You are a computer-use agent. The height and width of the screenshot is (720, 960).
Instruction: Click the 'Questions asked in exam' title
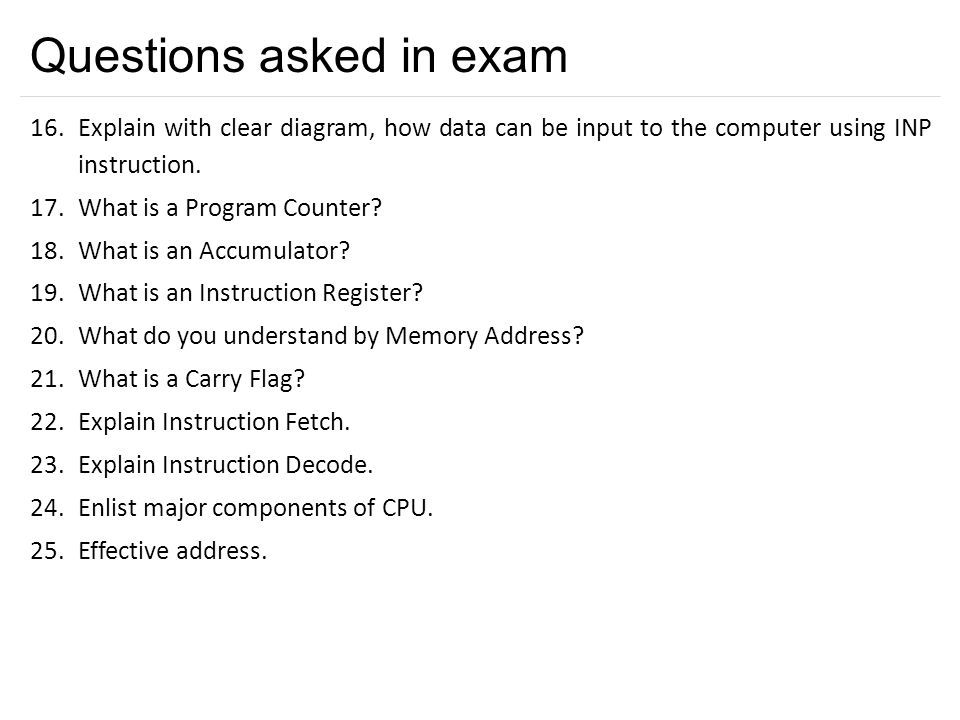tap(299, 57)
